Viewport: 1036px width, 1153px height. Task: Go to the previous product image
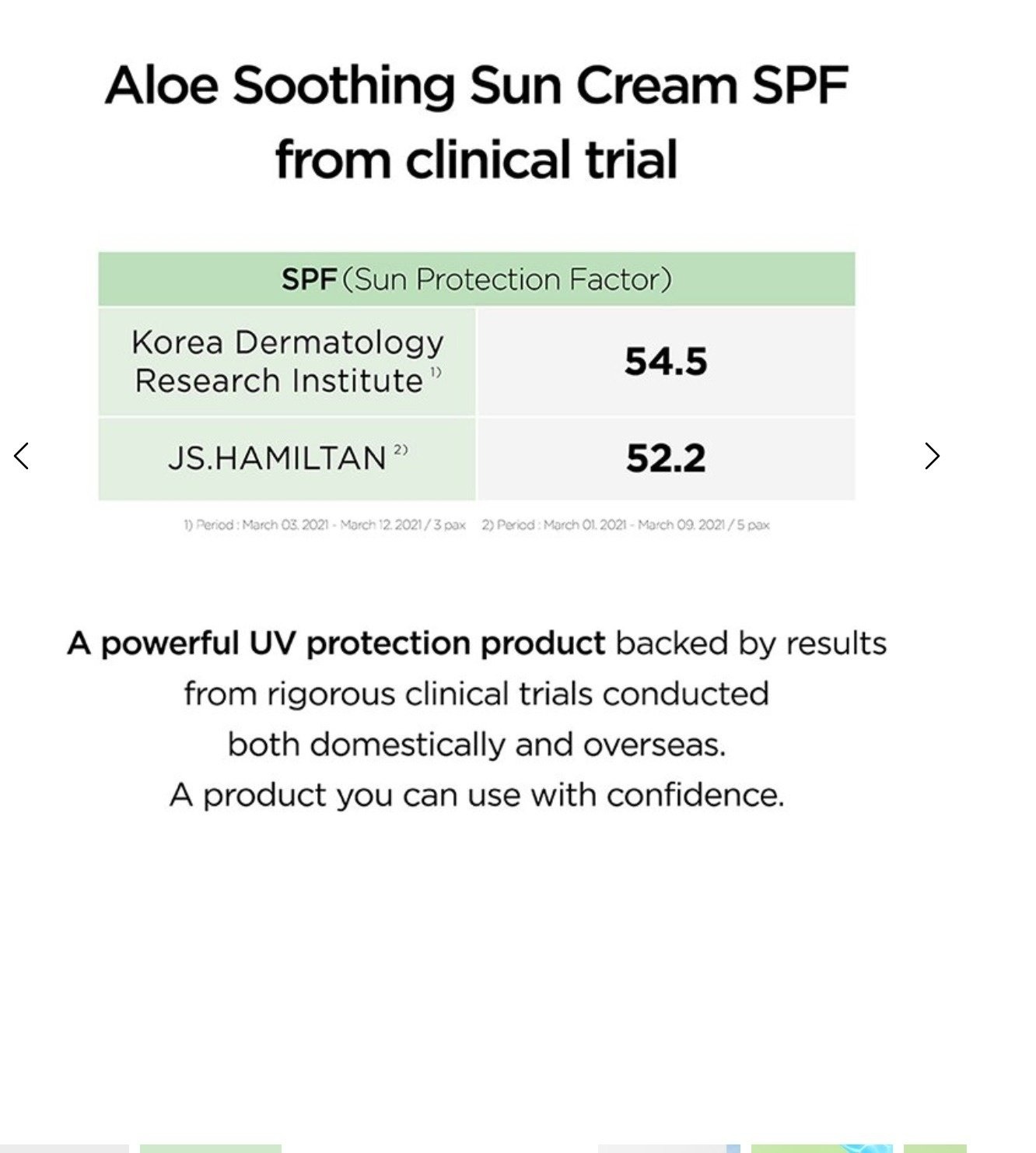click(x=22, y=456)
